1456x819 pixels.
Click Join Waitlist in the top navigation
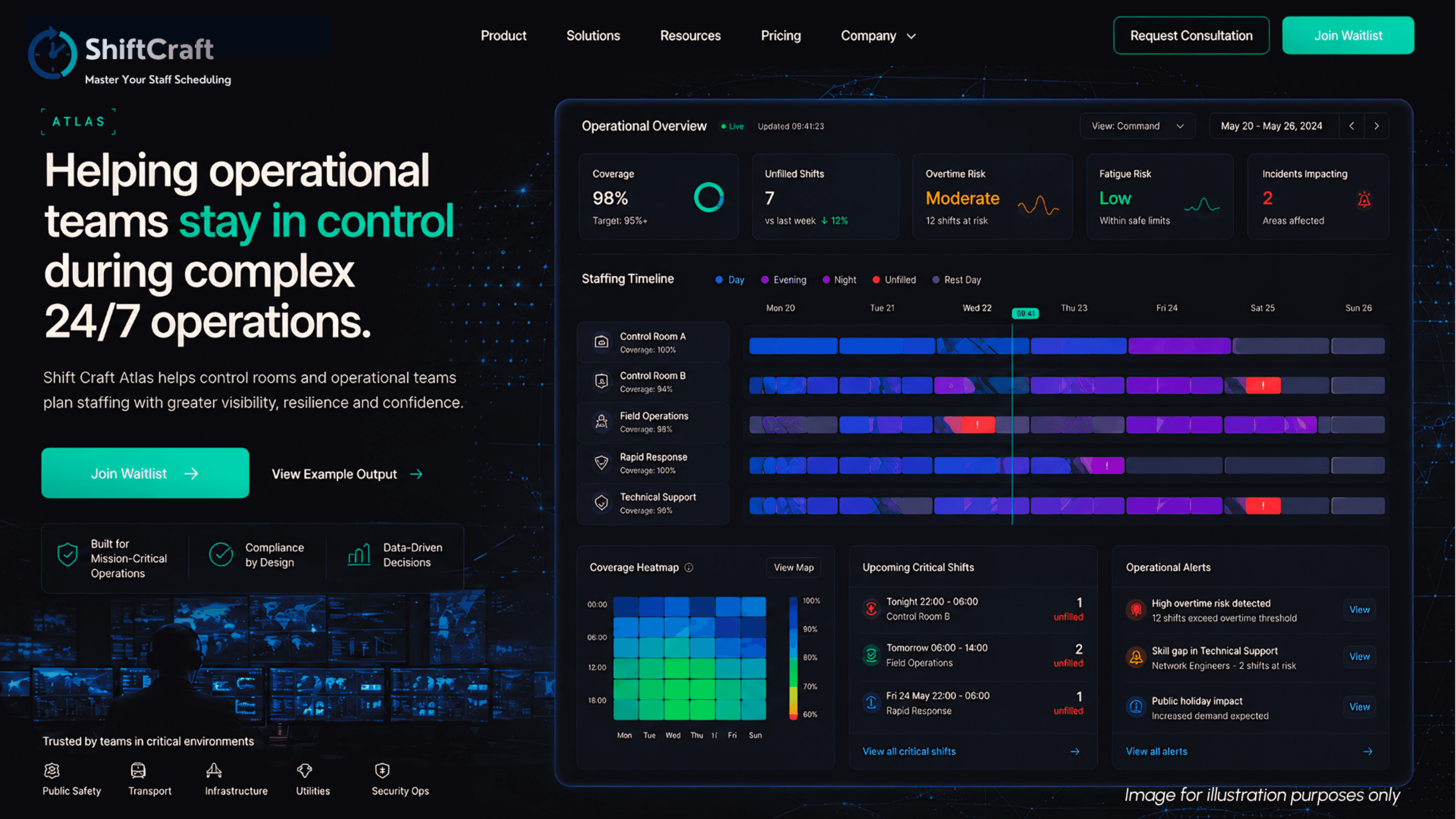(x=1348, y=36)
